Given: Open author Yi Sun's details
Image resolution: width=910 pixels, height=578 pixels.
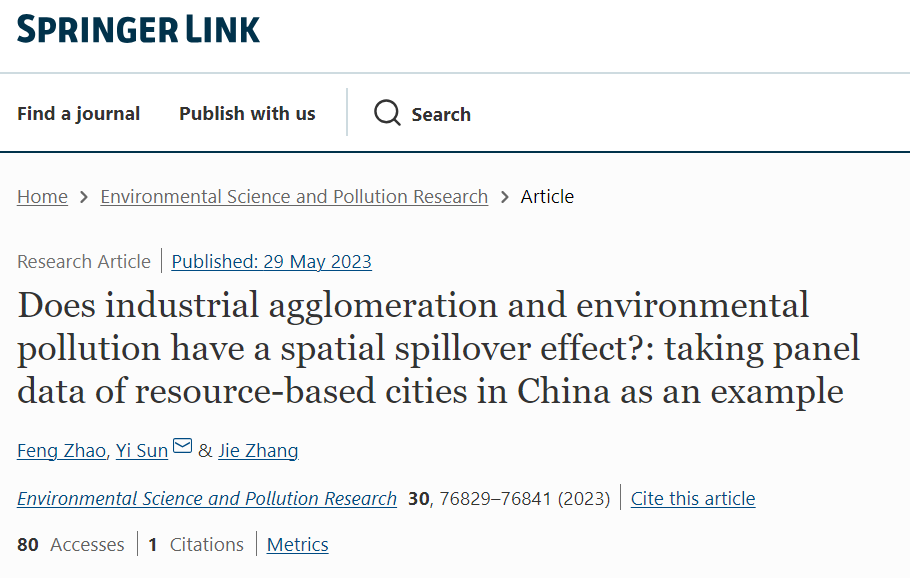Looking at the screenshot, I should pos(142,451).
